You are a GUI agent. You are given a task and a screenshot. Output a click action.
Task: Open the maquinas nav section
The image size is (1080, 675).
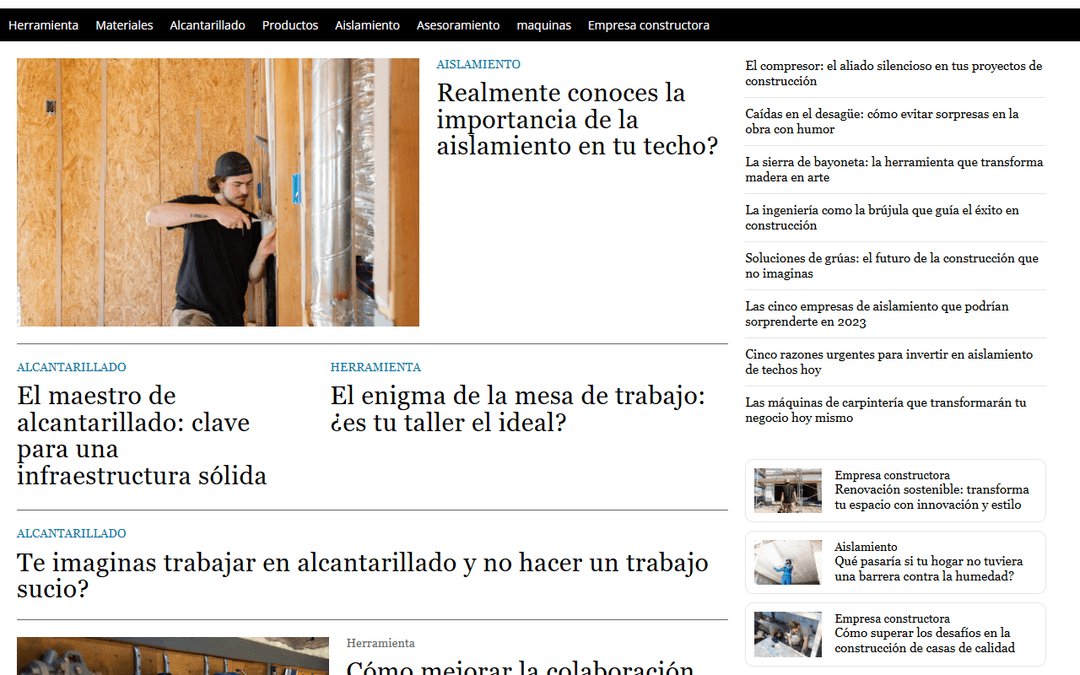[543, 25]
